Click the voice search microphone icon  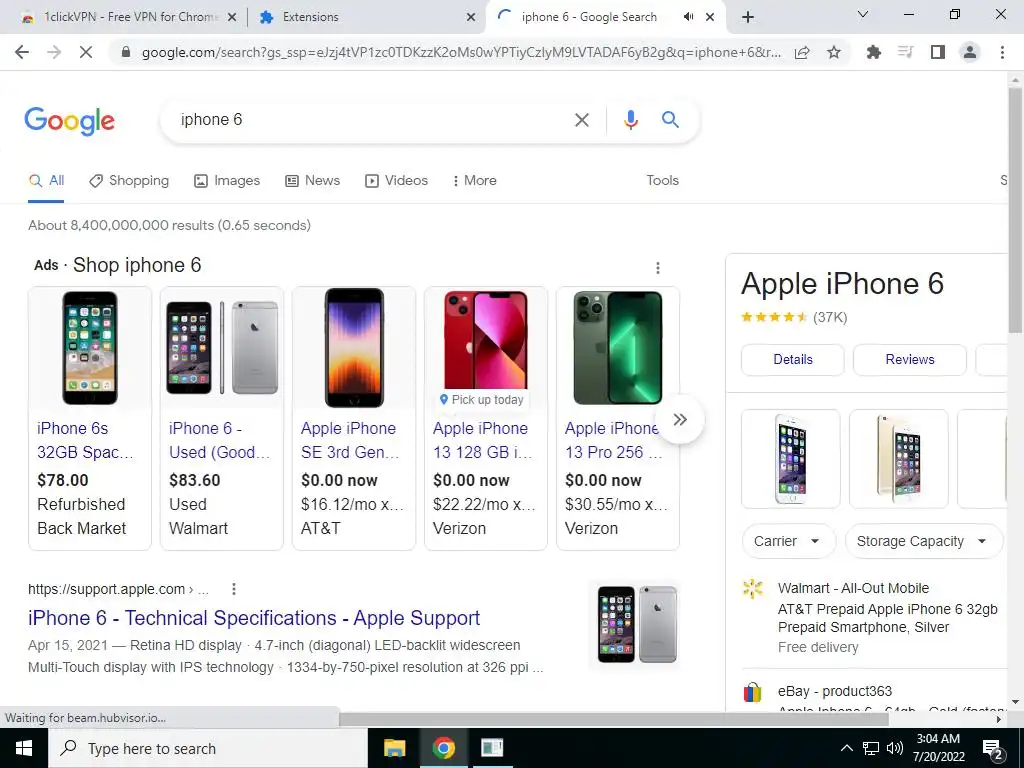coord(630,120)
